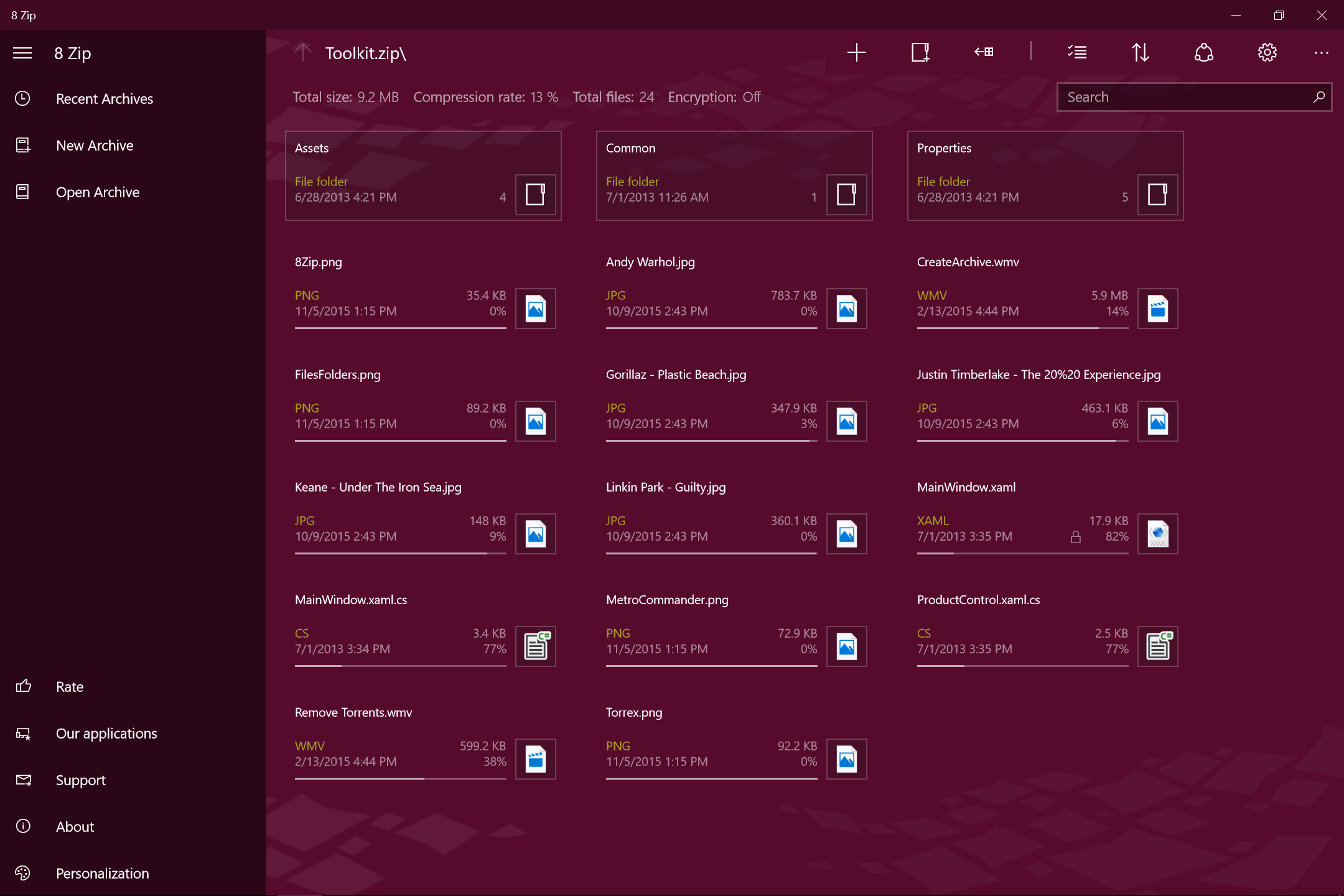Open Personalization sidebar item
1344x896 pixels.
(x=133, y=873)
